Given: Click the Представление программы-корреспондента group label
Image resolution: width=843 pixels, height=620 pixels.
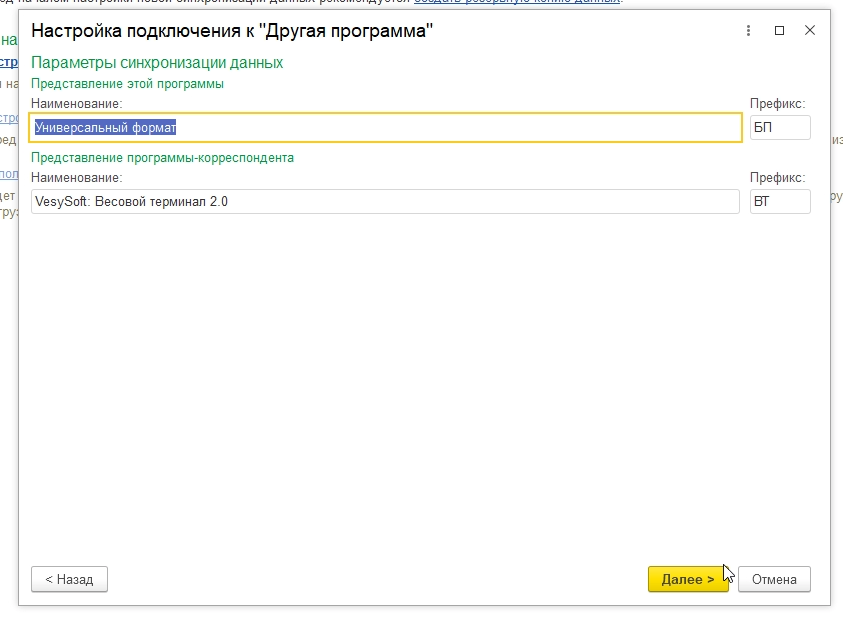Looking at the screenshot, I should [x=162, y=158].
